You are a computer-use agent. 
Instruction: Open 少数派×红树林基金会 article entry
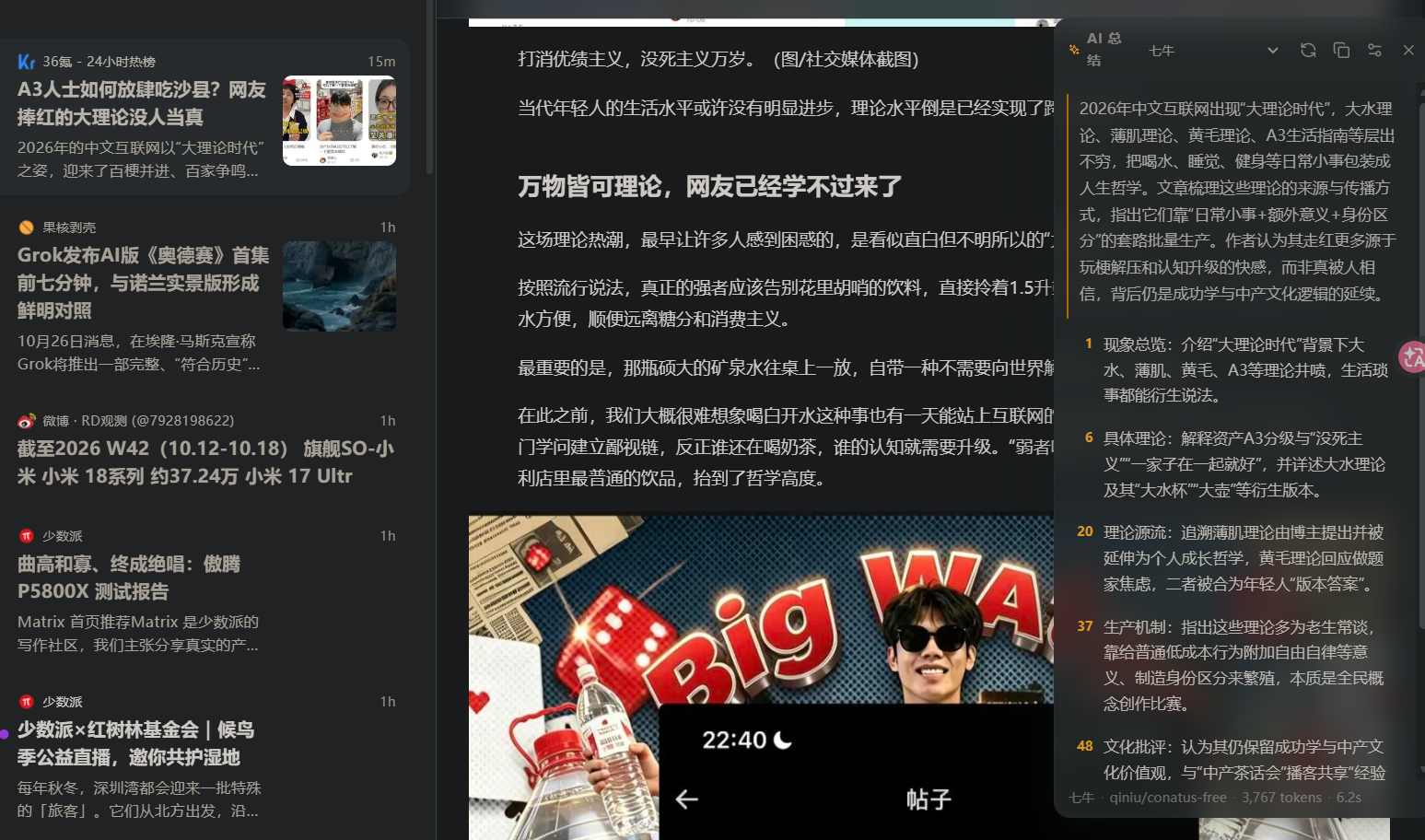pos(135,743)
